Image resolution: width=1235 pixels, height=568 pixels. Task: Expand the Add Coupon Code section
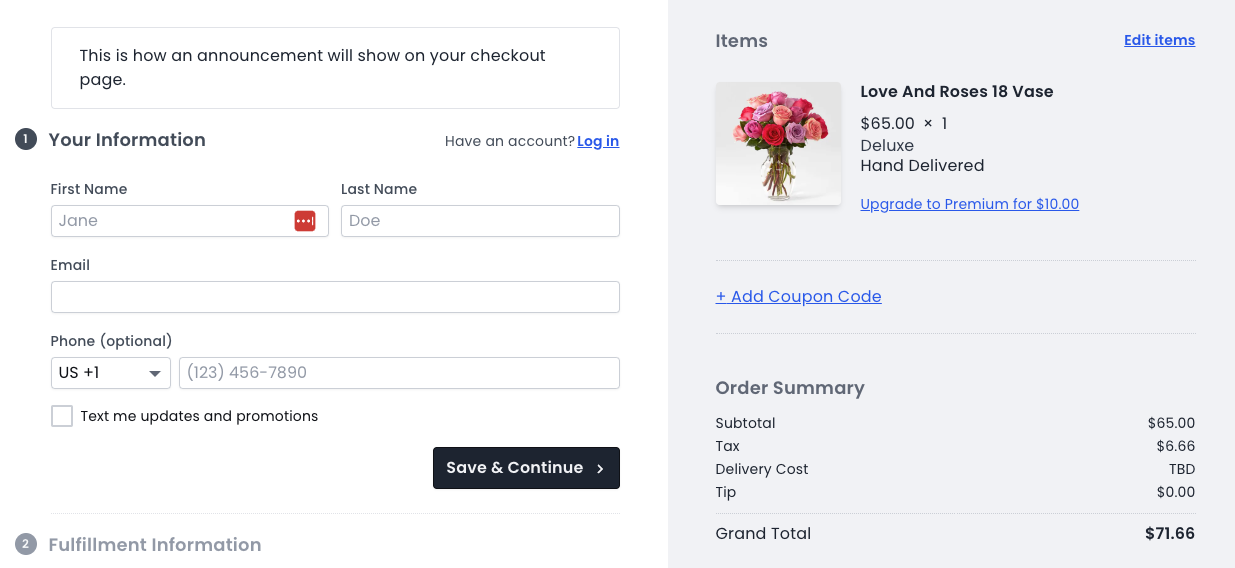(799, 297)
